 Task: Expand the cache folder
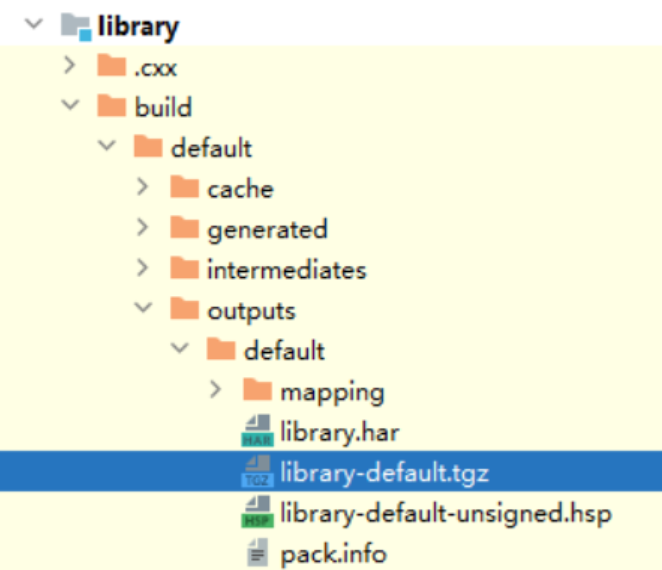[x=142, y=188]
